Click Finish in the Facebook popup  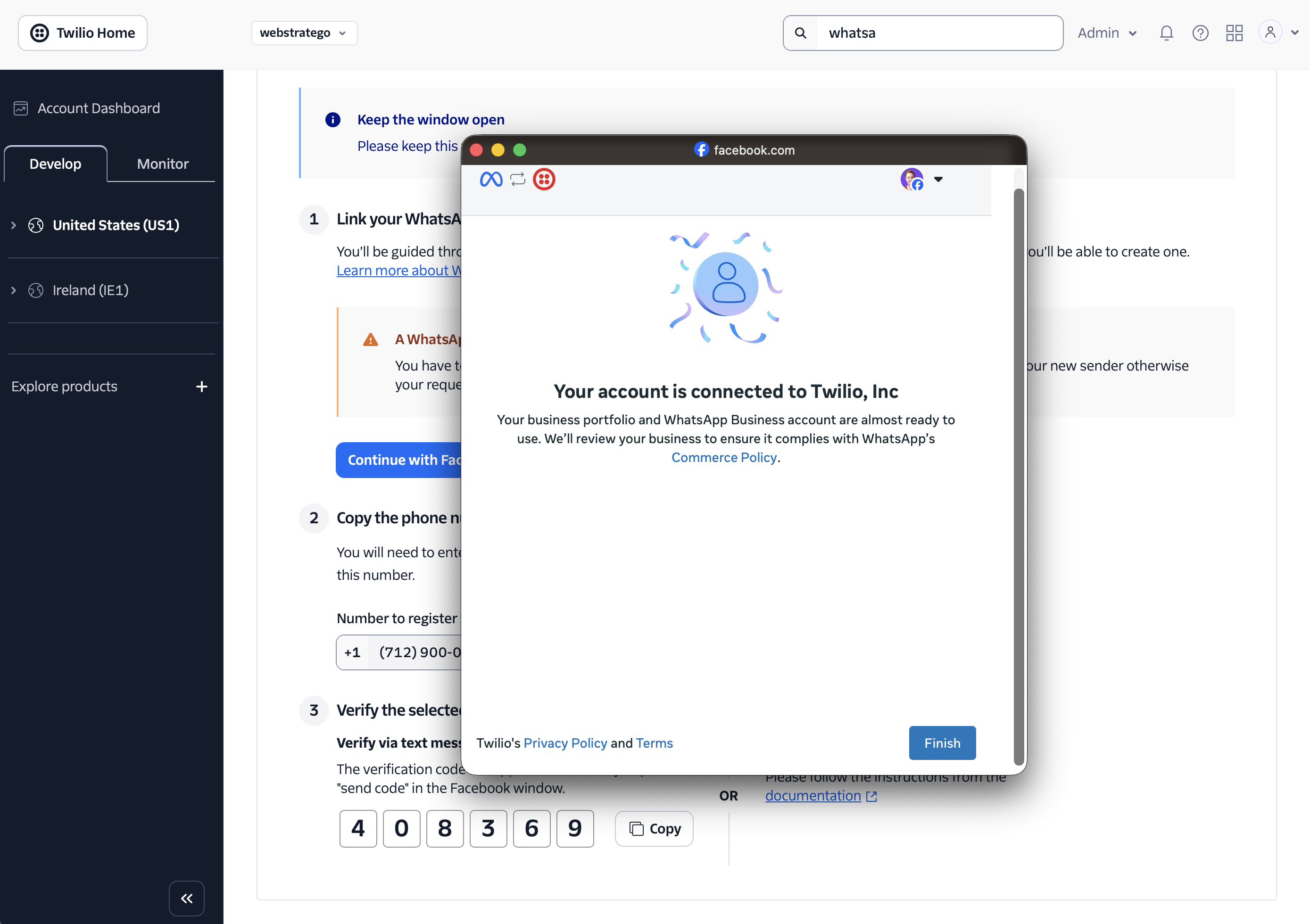click(x=942, y=743)
